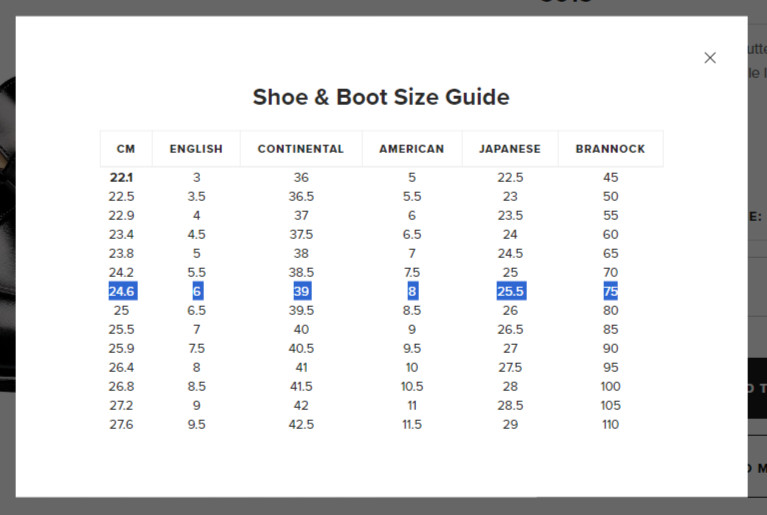Screen dimensions: 767x515
Task: Click the highlighted 24.6 CM cell
Action: point(122,291)
